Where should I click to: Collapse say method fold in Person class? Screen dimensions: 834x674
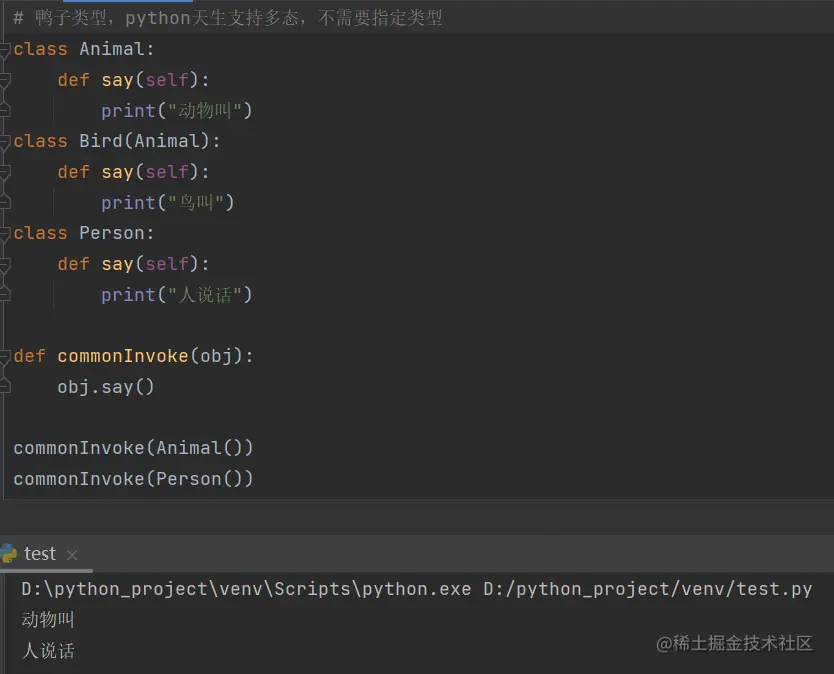[5, 264]
